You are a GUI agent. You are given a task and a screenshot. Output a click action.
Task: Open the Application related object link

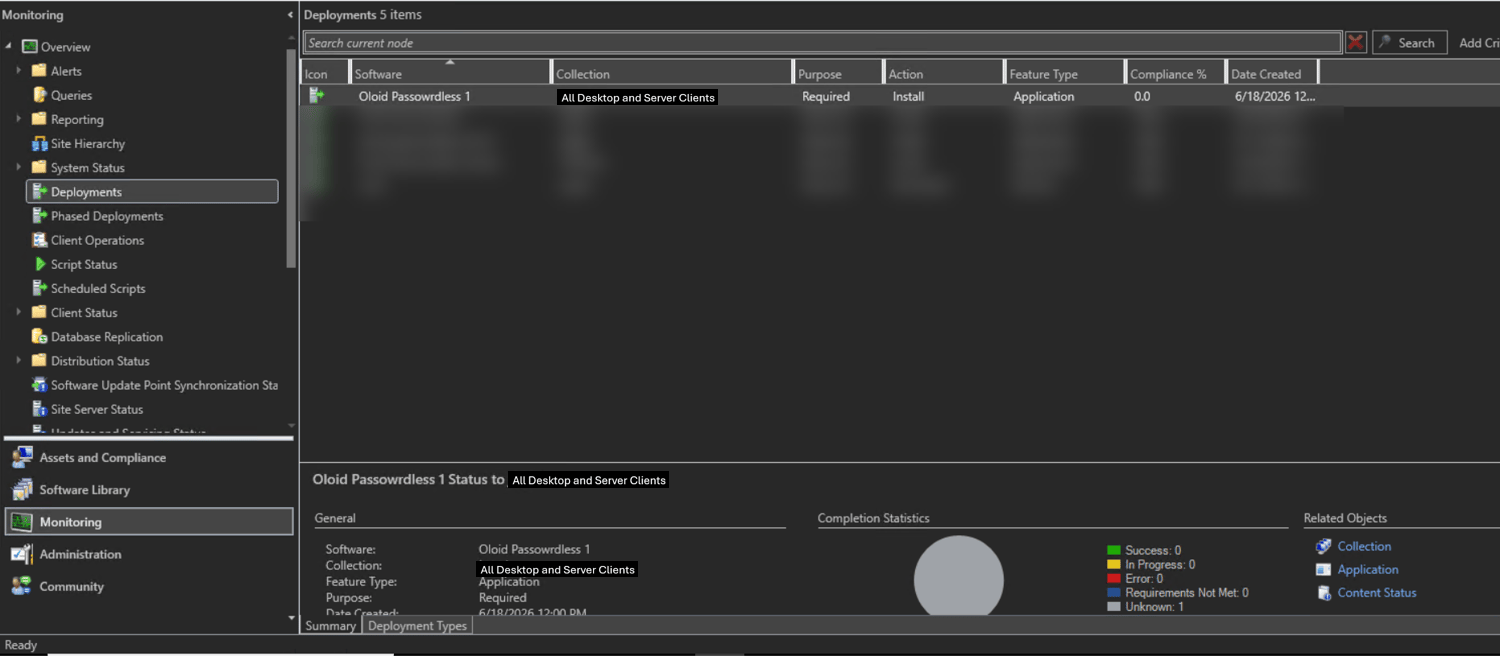click(x=1368, y=570)
